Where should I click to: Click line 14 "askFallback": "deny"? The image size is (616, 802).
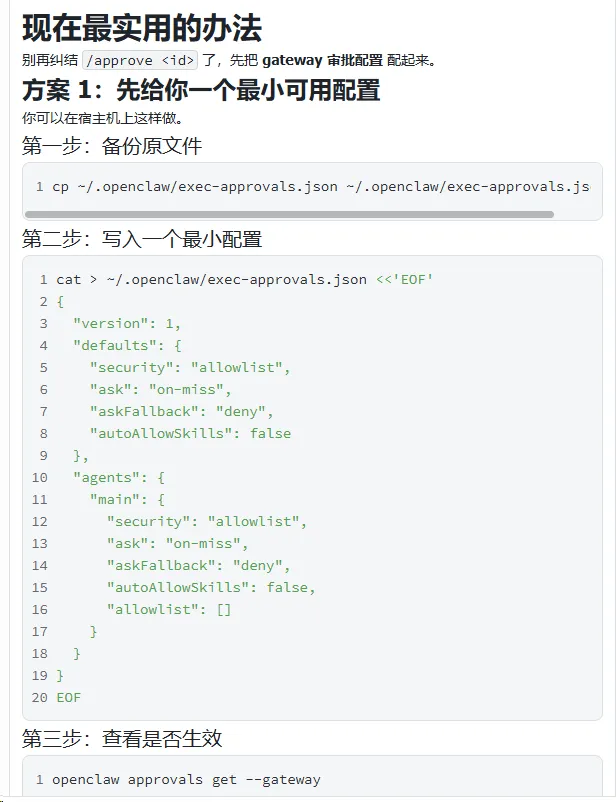click(x=199, y=565)
